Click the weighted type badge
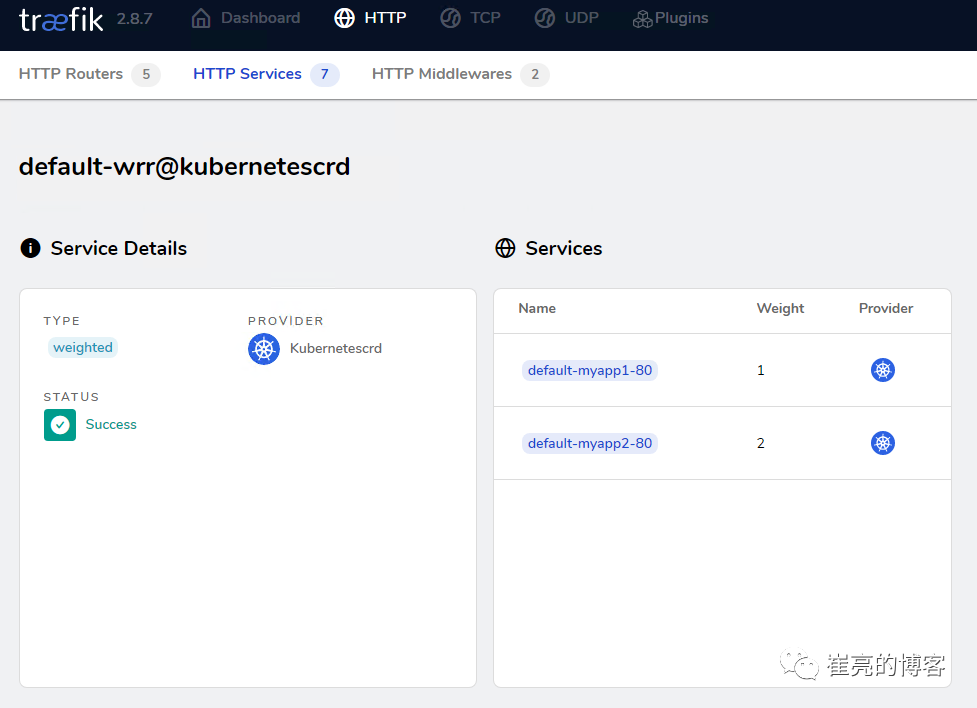Viewport: 977px width, 708px height. [x=83, y=347]
